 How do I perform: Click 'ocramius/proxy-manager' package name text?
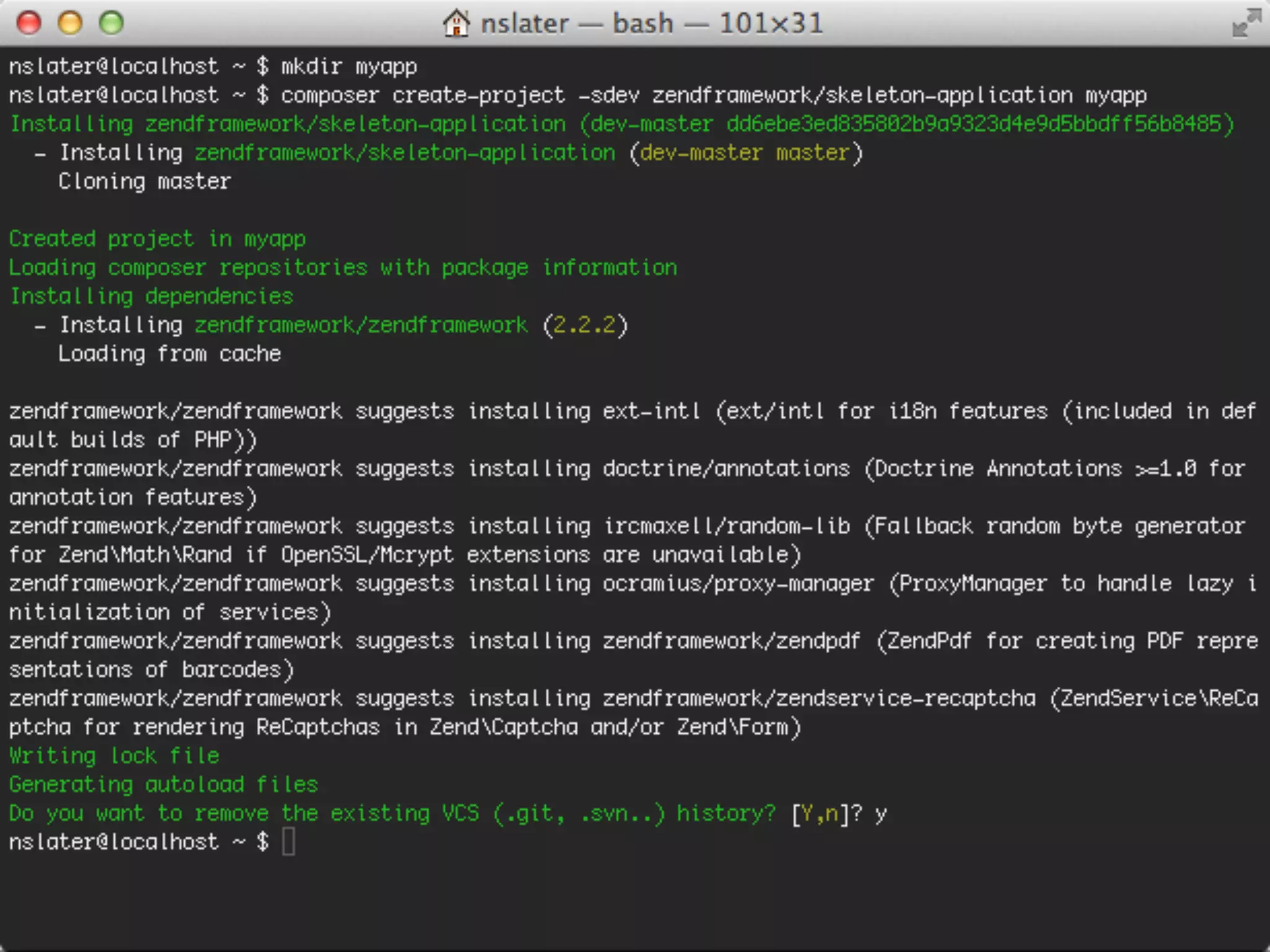click(x=738, y=583)
